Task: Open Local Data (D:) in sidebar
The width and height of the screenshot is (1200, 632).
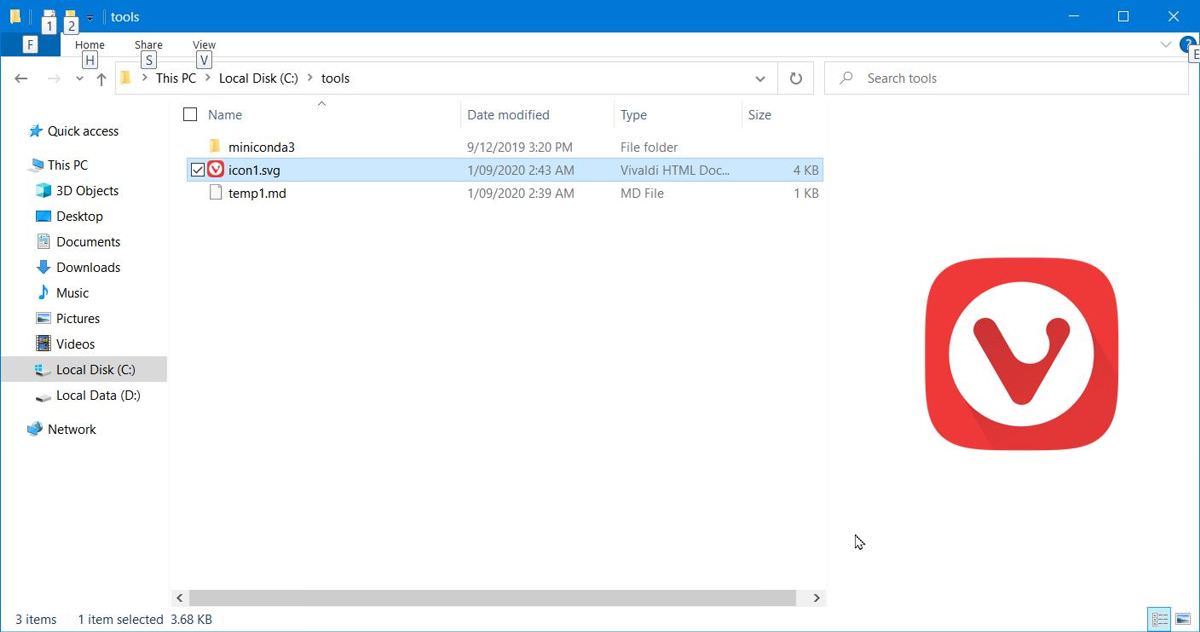Action: (x=98, y=395)
